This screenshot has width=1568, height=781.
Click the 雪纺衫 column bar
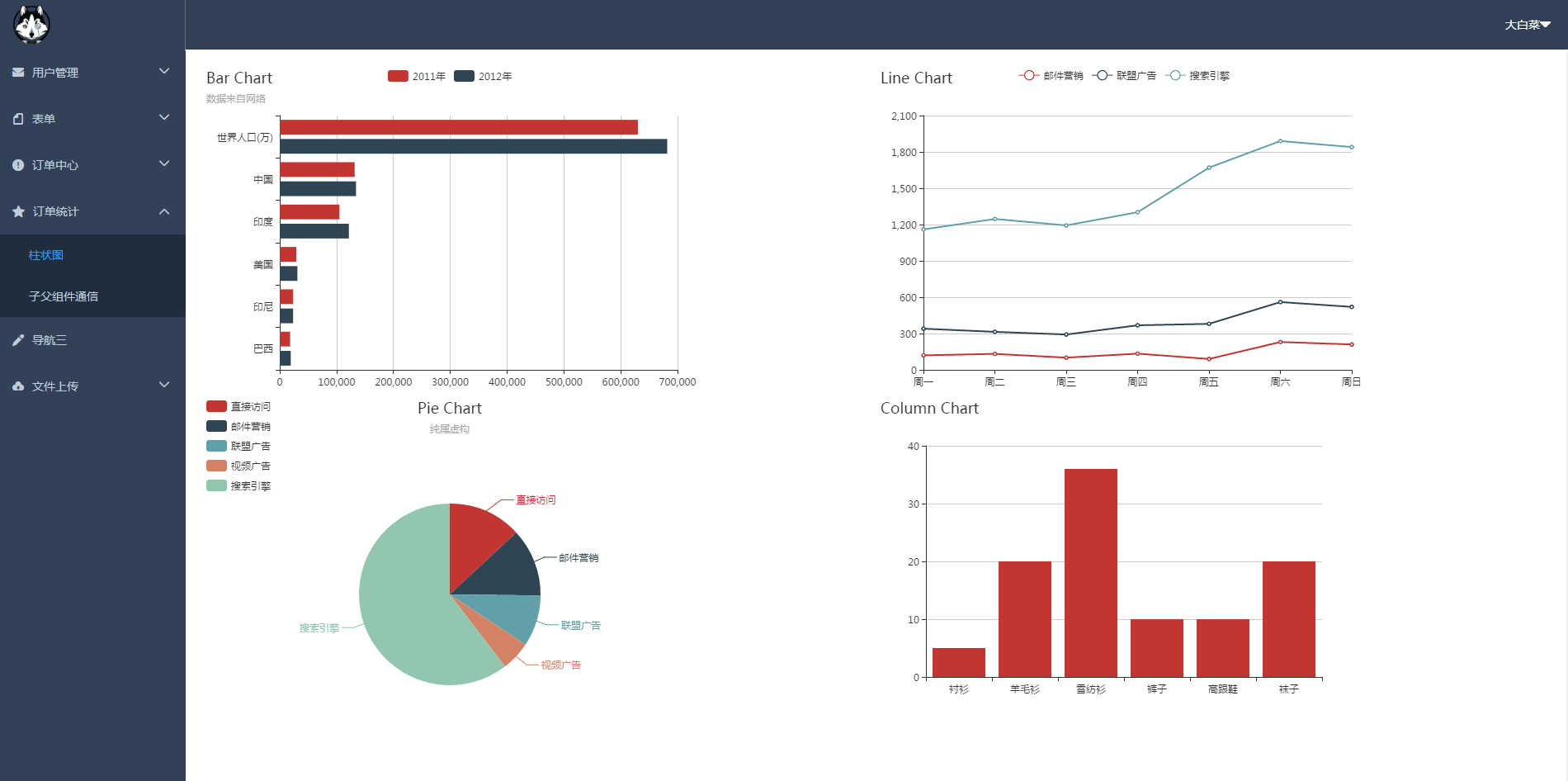pyautogui.click(x=1090, y=573)
